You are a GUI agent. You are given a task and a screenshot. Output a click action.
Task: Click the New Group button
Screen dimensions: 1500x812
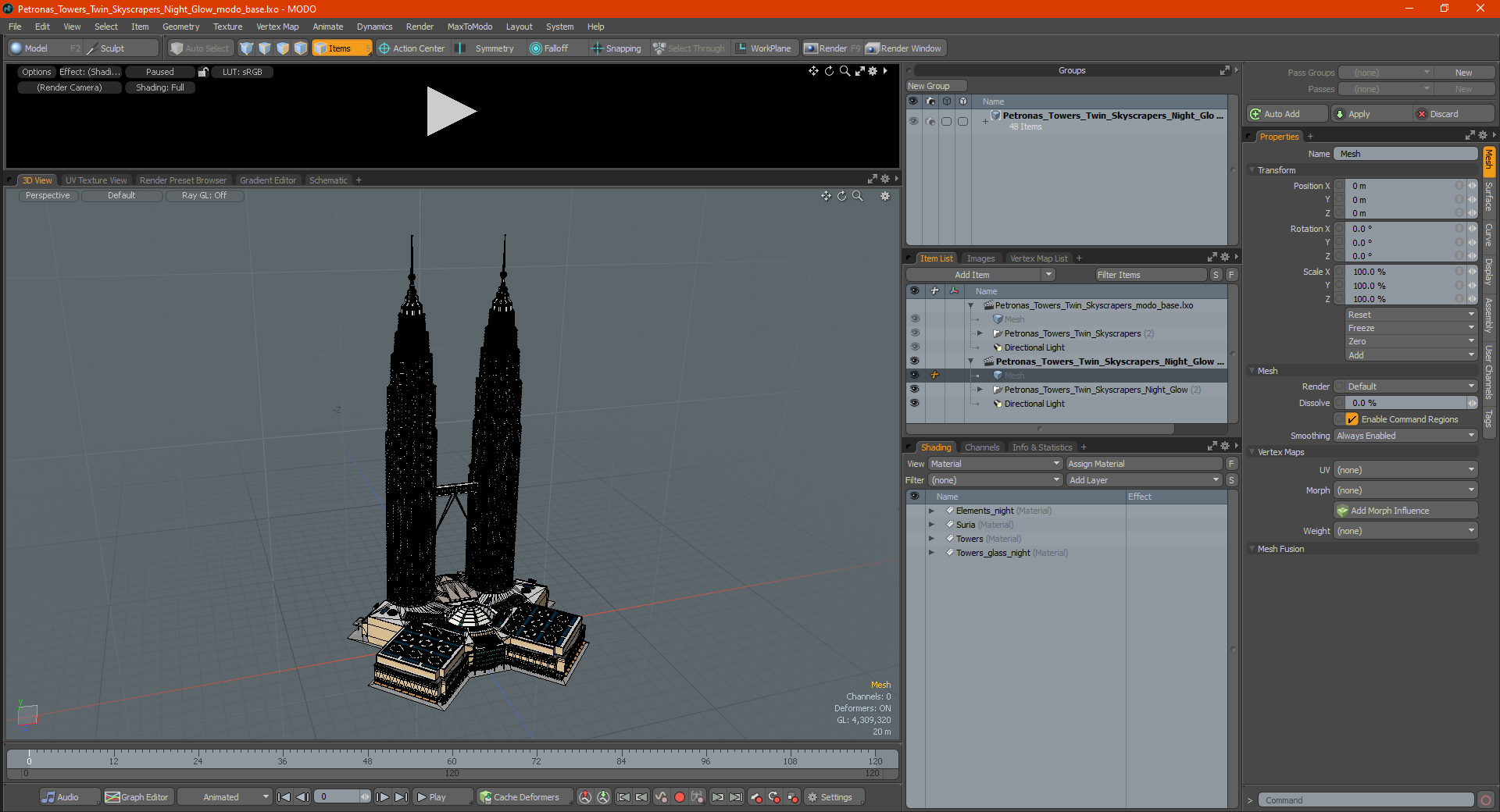pyautogui.click(x=936, y=86)
